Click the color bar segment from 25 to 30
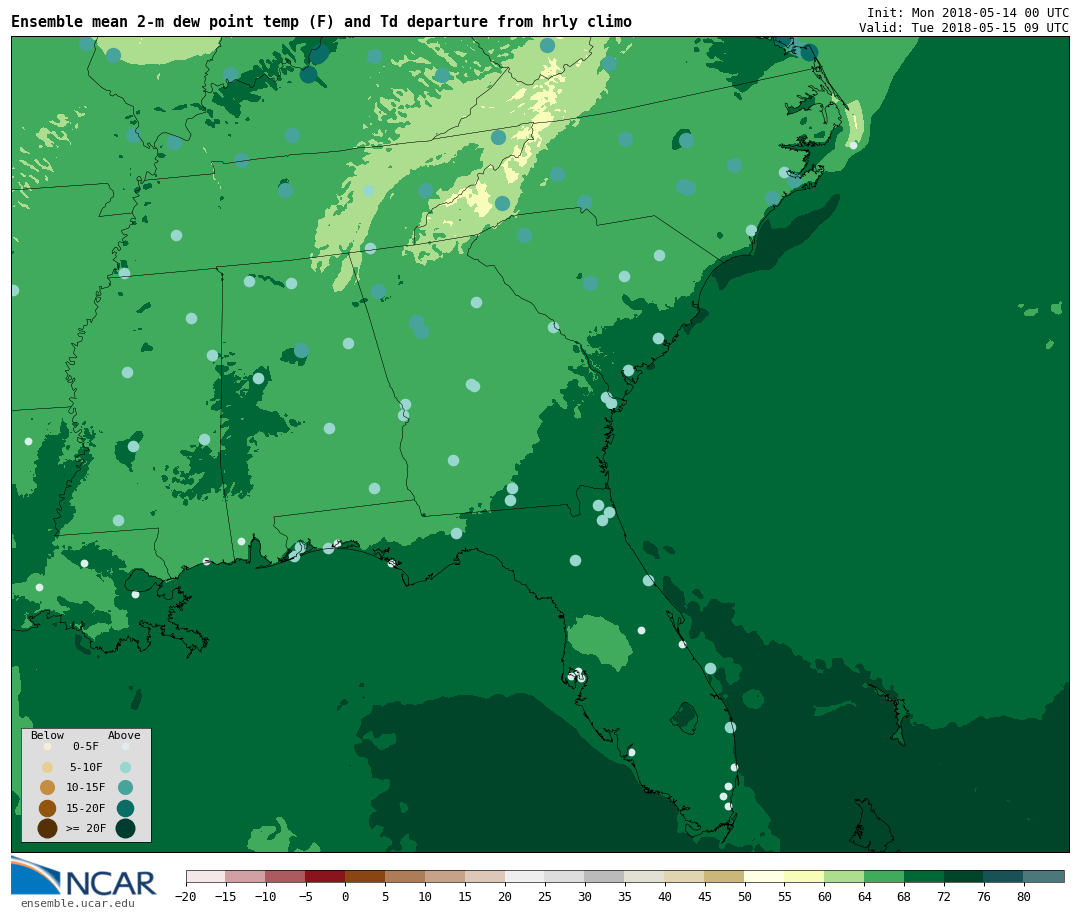Viewport: 1080px width, 915px height. click(x=565, y=876)
